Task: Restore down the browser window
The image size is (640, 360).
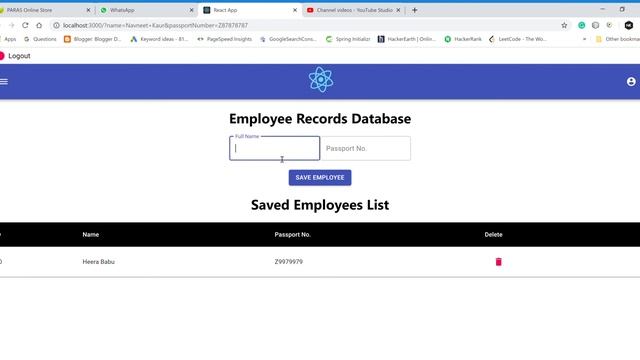Action: coord(622,9)
